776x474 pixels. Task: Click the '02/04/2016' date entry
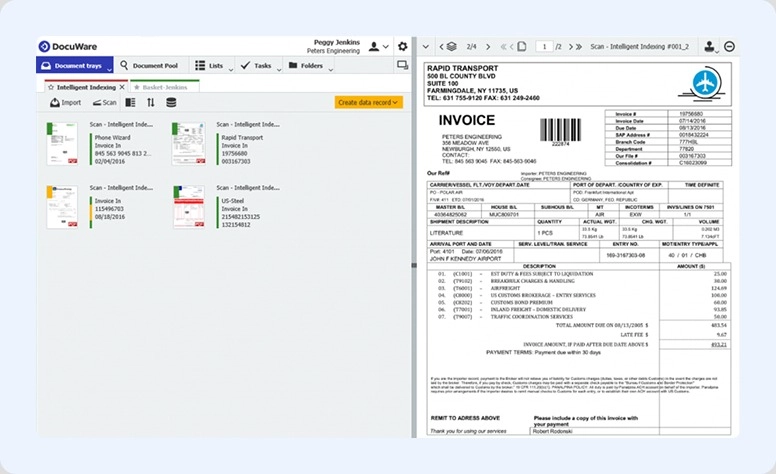(x=110, y=161)
